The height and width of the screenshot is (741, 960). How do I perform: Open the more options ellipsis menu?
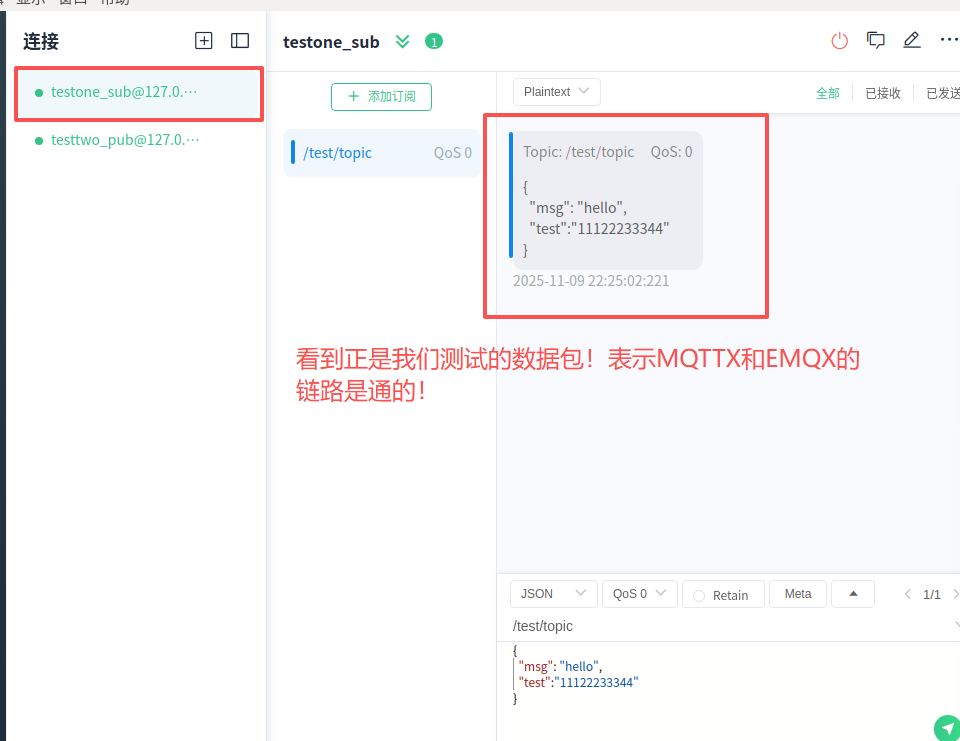tap(948, 41)
